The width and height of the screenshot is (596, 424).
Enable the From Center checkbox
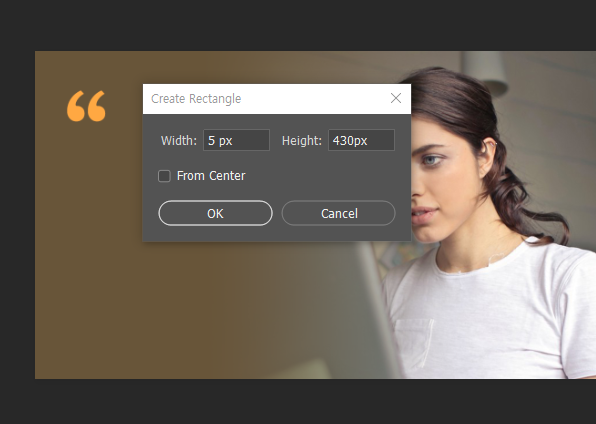tap(164, 176)
